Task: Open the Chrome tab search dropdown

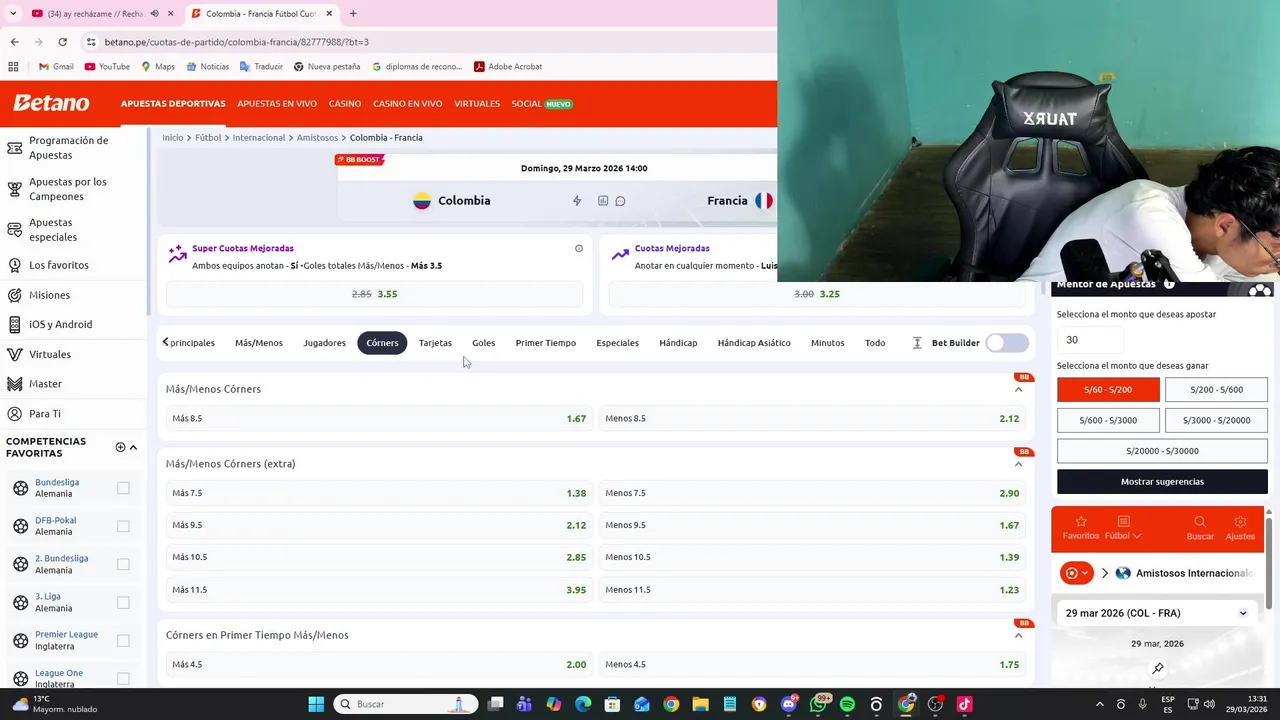Action: [x=13, y=13]
